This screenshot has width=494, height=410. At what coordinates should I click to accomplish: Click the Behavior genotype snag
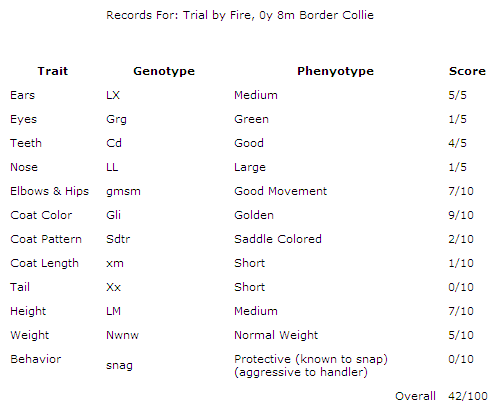(x=119, y=366)
